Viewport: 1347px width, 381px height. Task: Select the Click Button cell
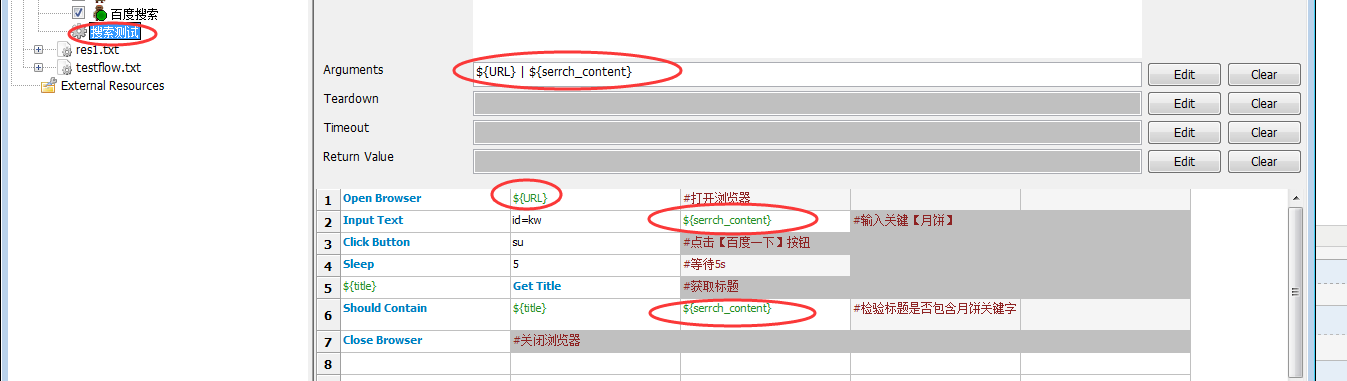coord(425,243)
